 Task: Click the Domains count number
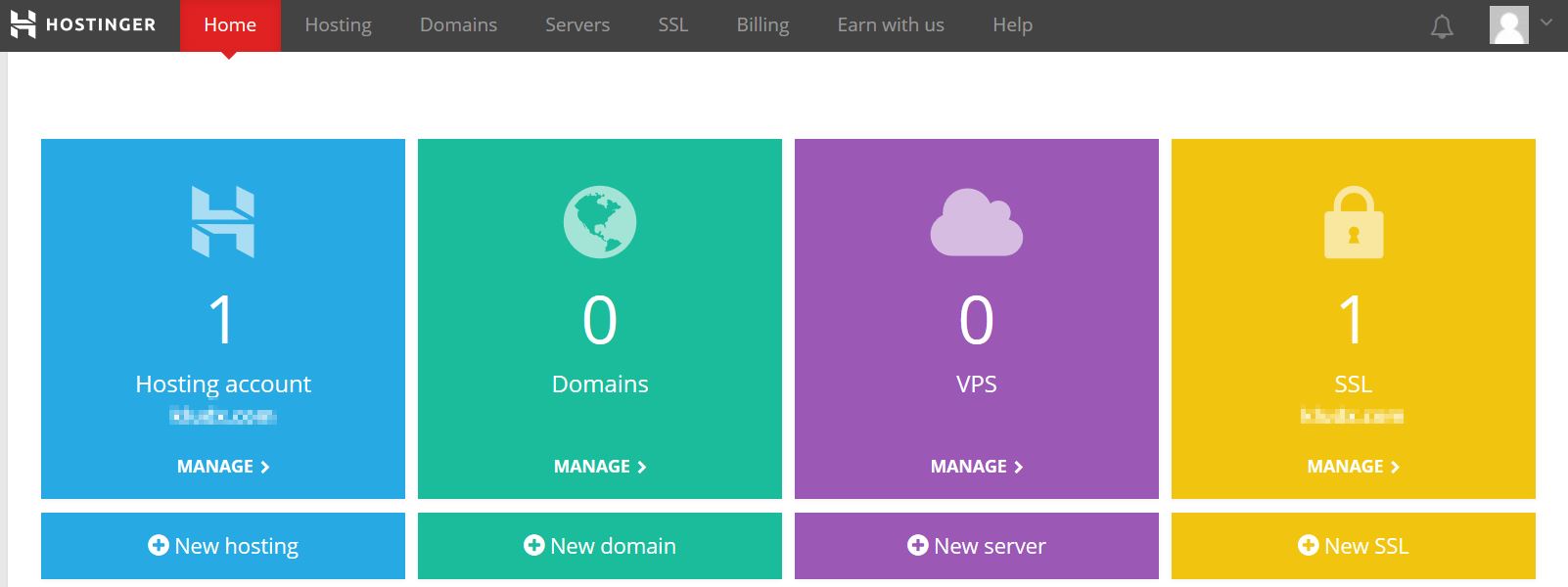pyautogui.click(x=600, y=320)
